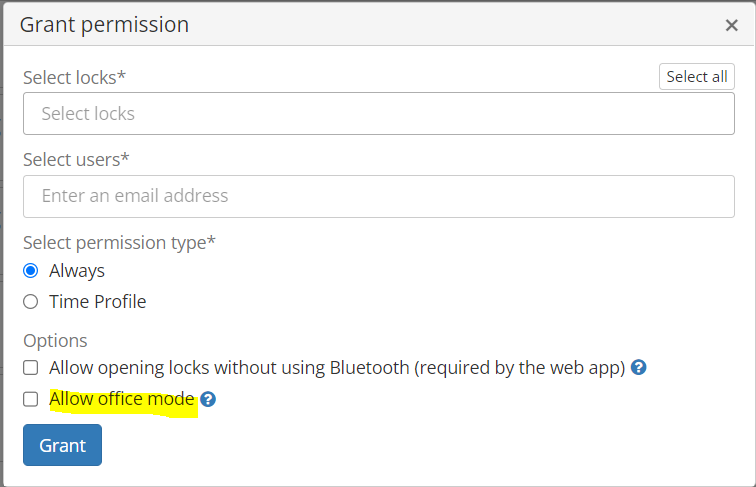Click the Select locks* field label

(x=75, y=78)
